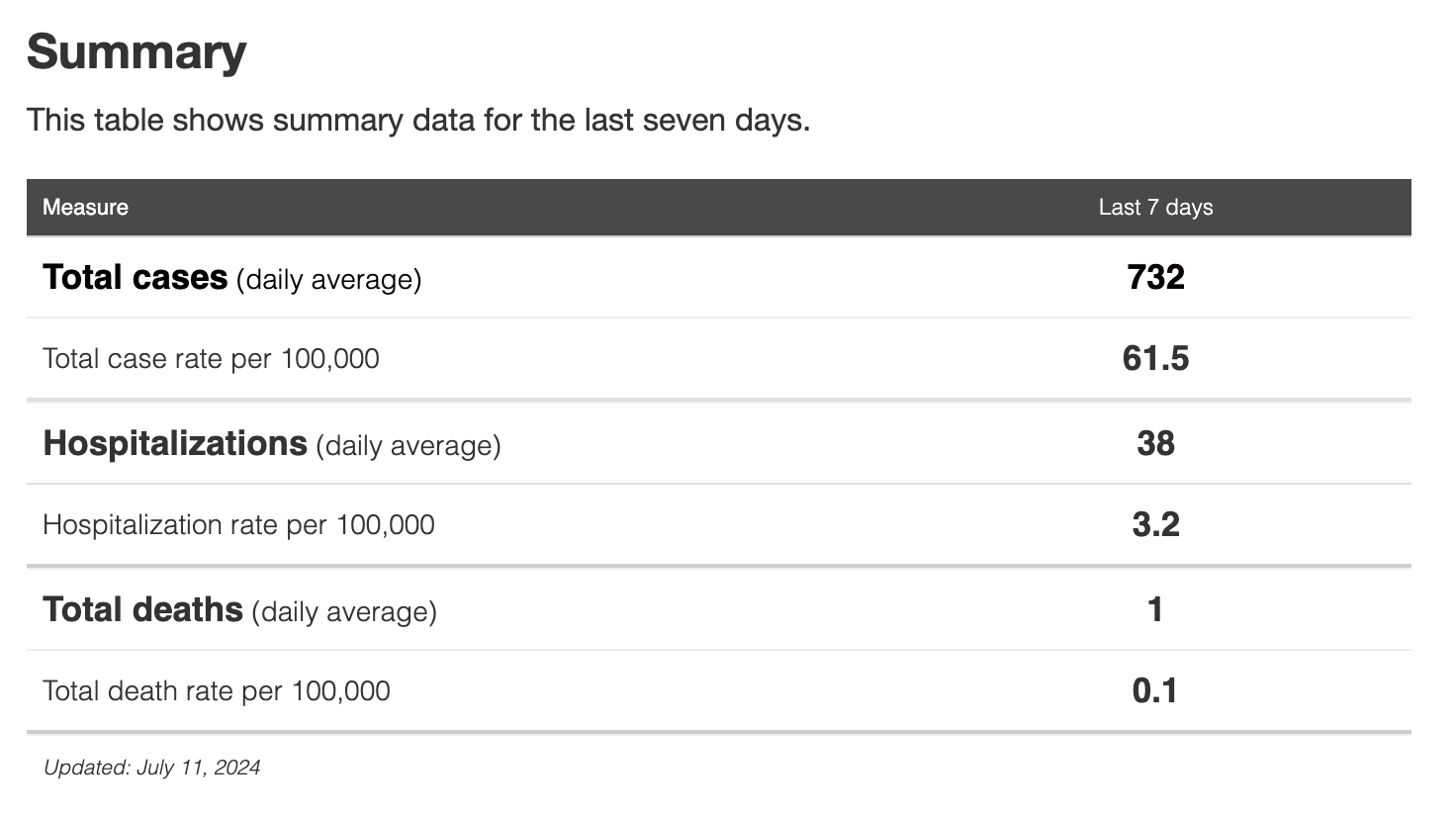Click the 3.2 hospitalization rate value
This screenshot has height=819, width=1456.
click(x=1155, y=524)
